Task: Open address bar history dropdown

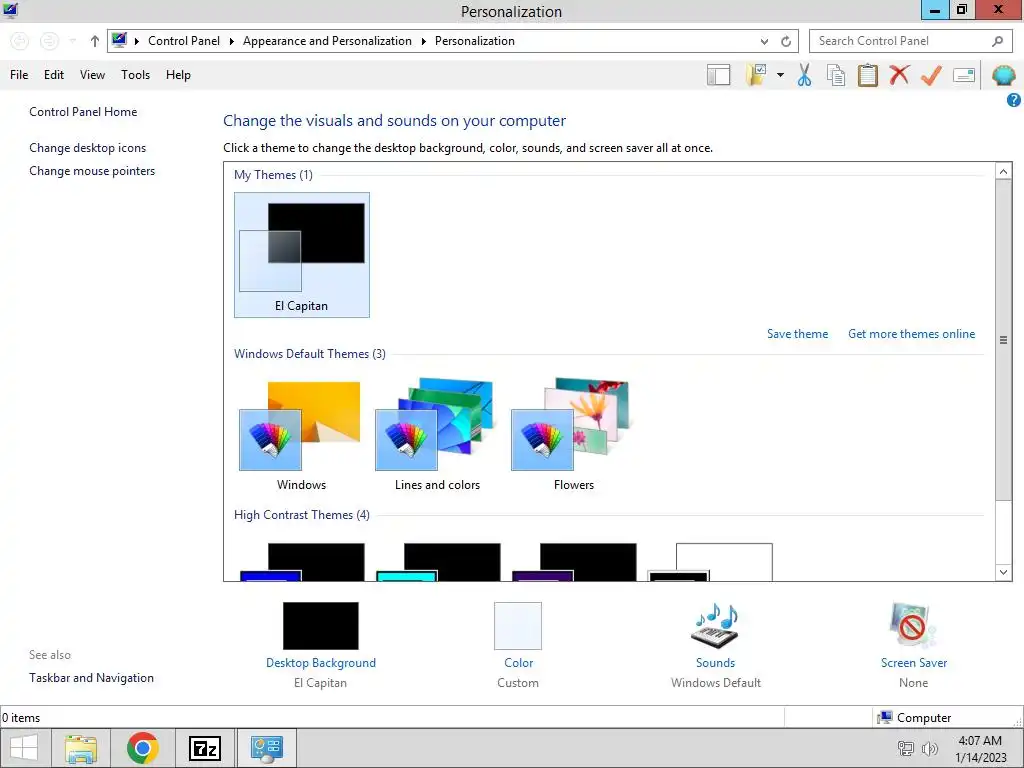Action: [x=764, y=41]
